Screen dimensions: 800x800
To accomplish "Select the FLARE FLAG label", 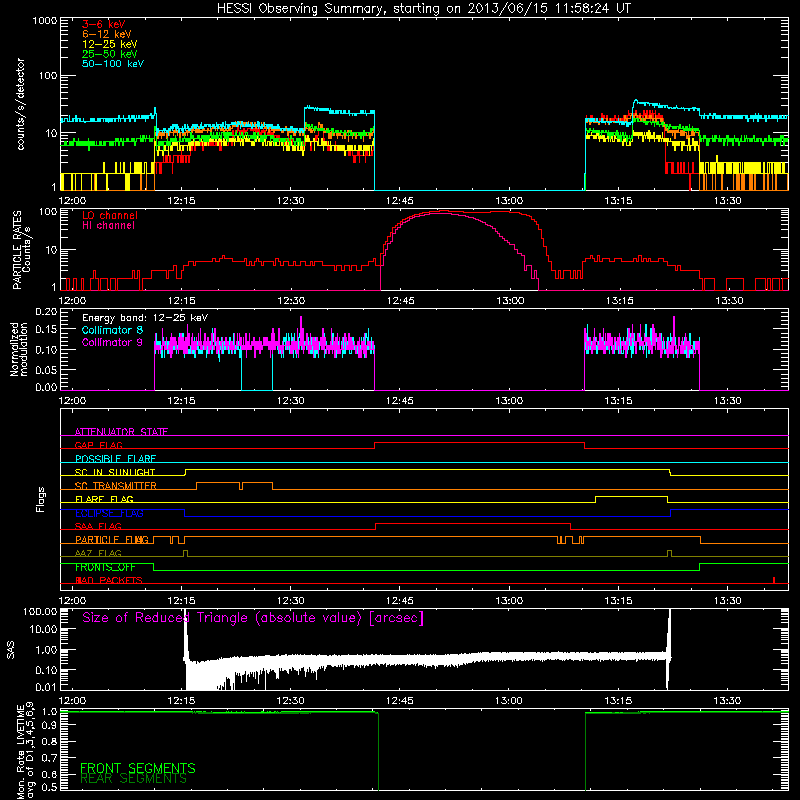I will [104, 499].
